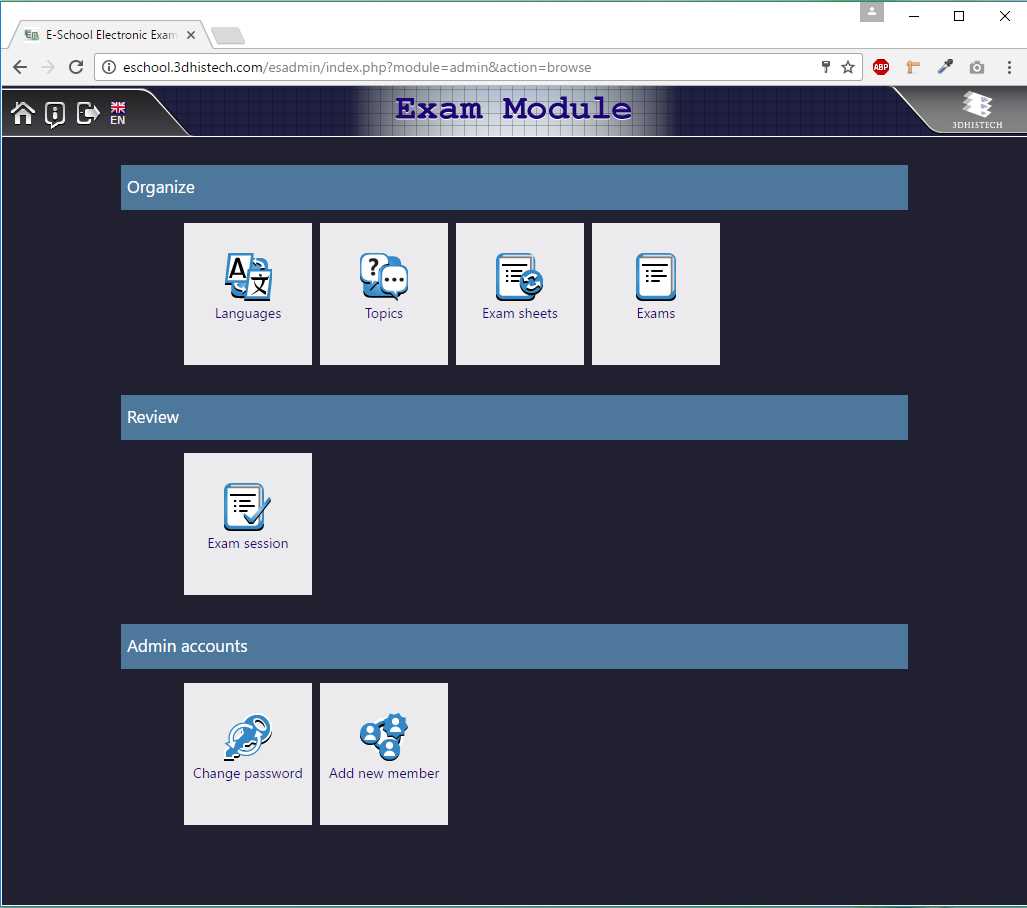
Task: Open Chrome's three-dot menu
Action: 1009,67
